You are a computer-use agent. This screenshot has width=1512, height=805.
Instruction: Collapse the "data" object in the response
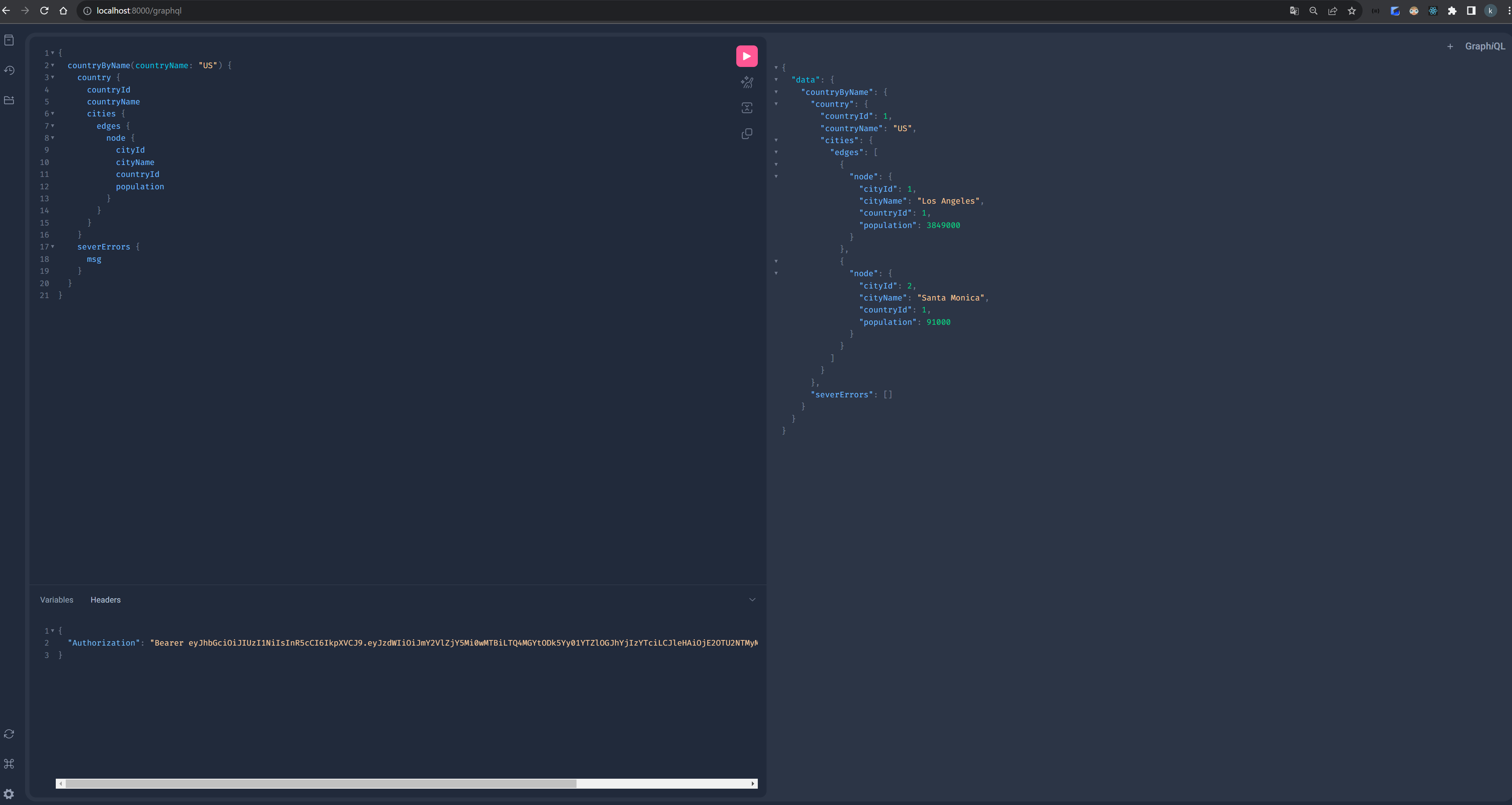[776, 80]
